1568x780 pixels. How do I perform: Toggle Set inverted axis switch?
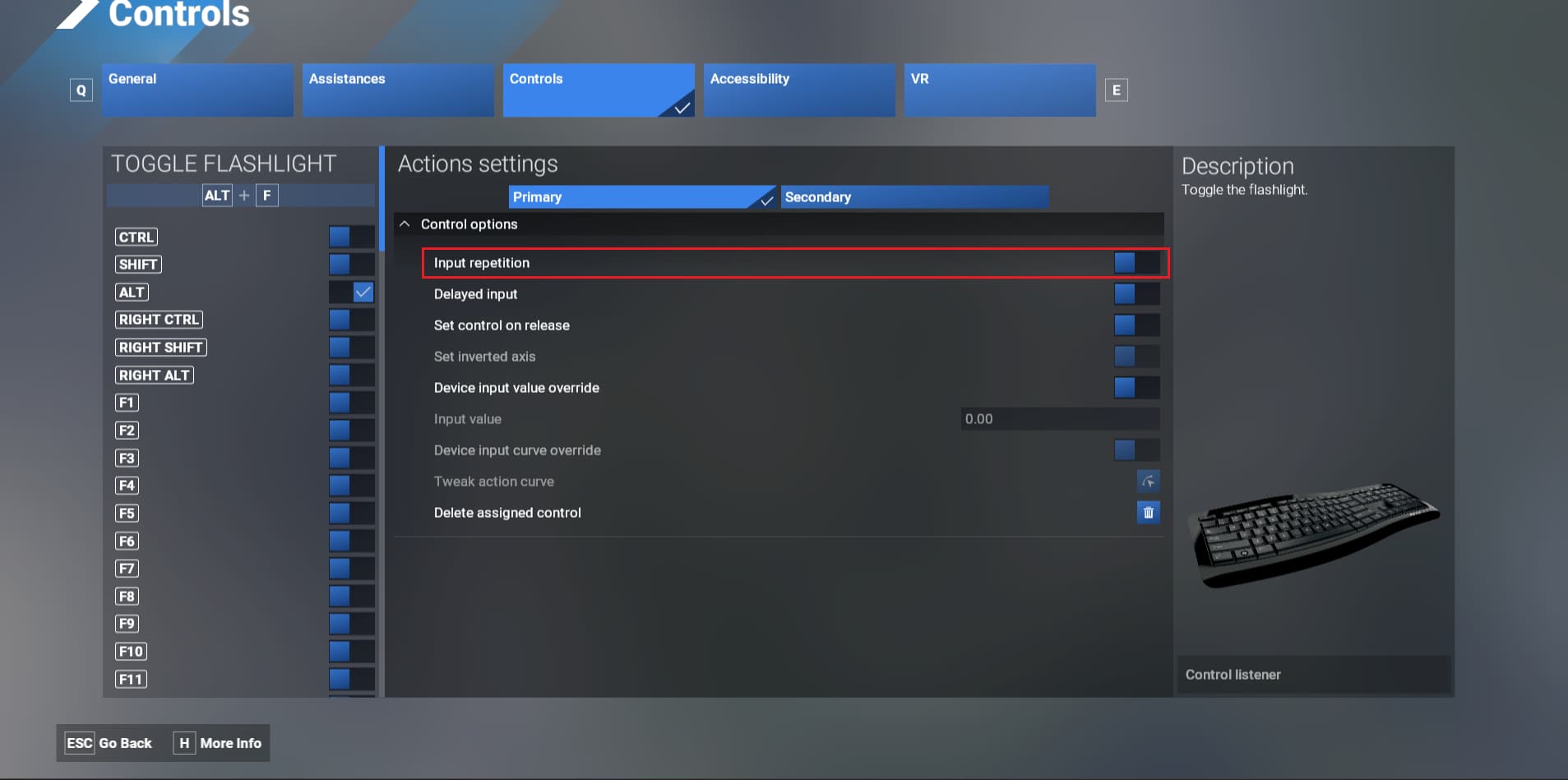(x=1136, y=357)
